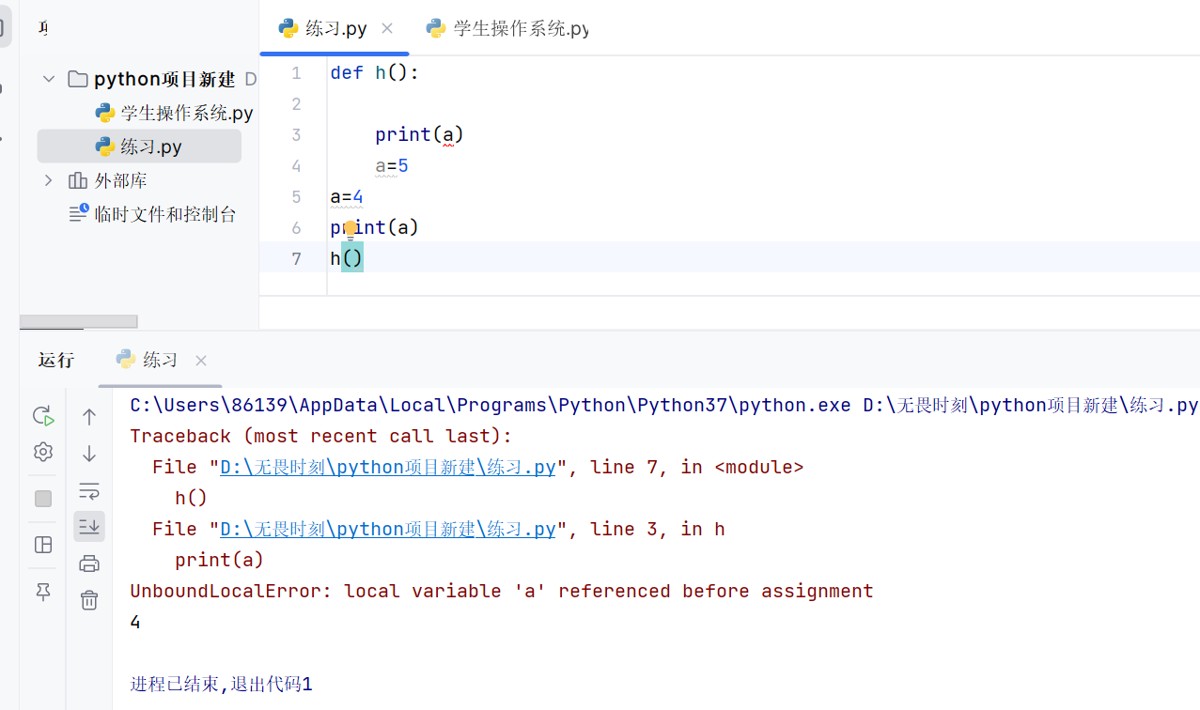Image resolution: width=1200 pixels, height=710 pixels.
Task: Open the line 7 traceback file link
Action: [x=387, y=467]
